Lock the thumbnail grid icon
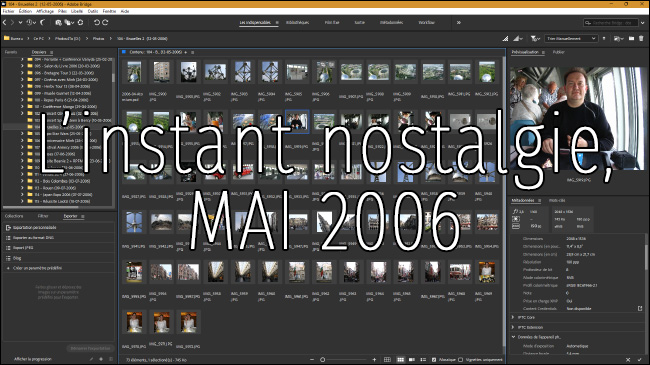Image resolution: width=650 pixels, height=365 pixels. point(387,360)
